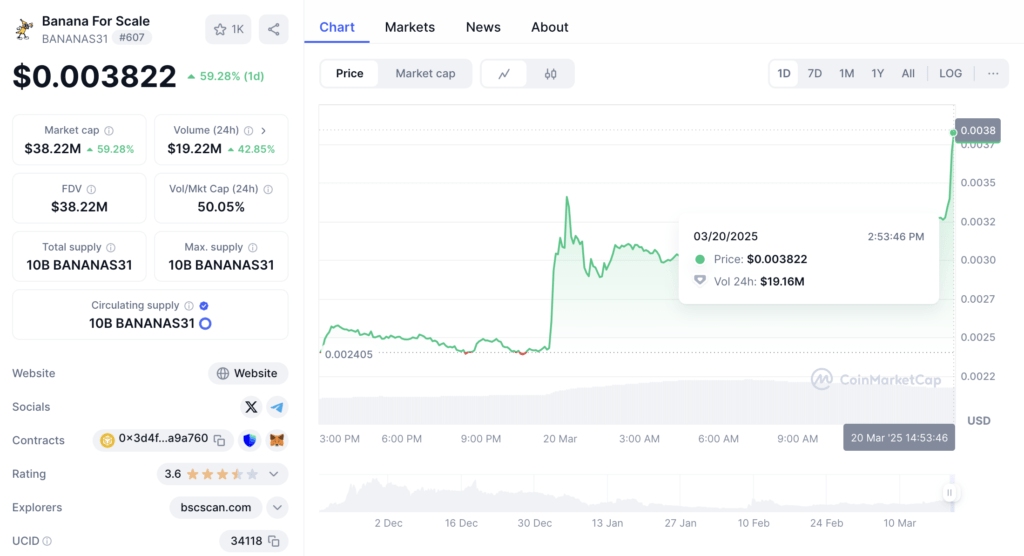
Task: Click the 0x3d4f...a9a760 contract address
Action: click(163, 438)
